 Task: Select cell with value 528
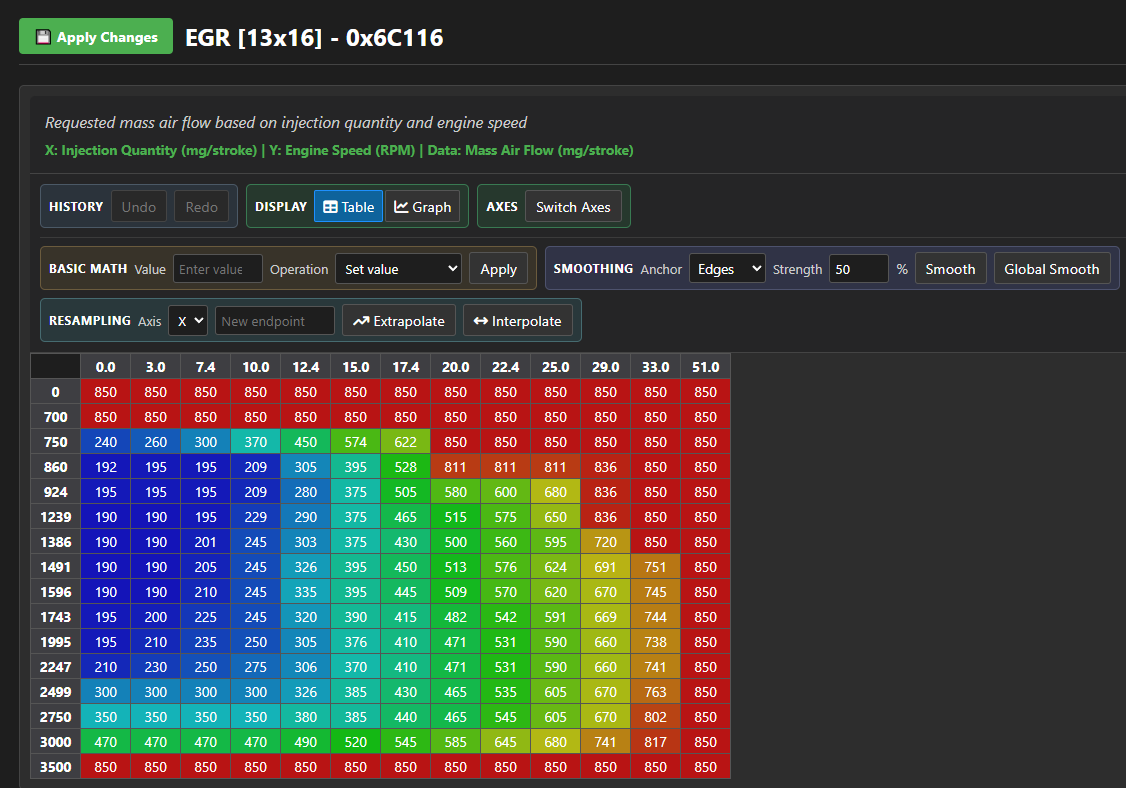(x=405, y=467)
